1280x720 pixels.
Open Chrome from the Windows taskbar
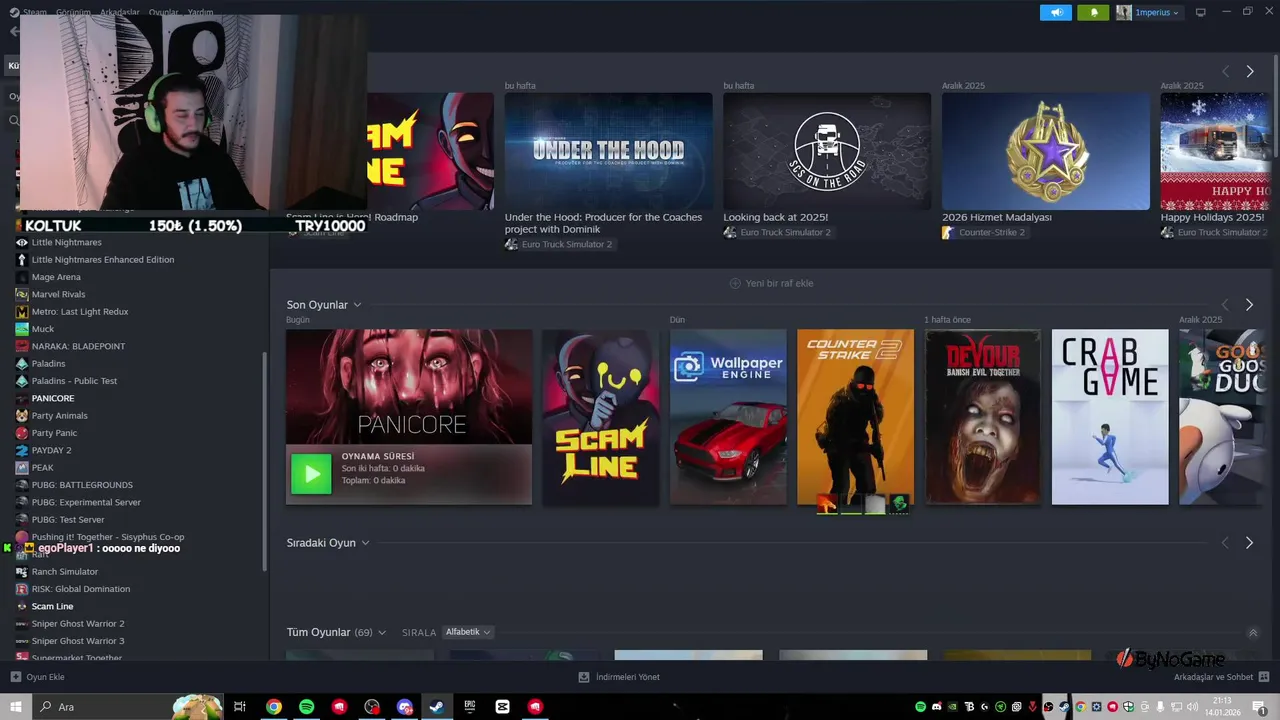point(273,707)
